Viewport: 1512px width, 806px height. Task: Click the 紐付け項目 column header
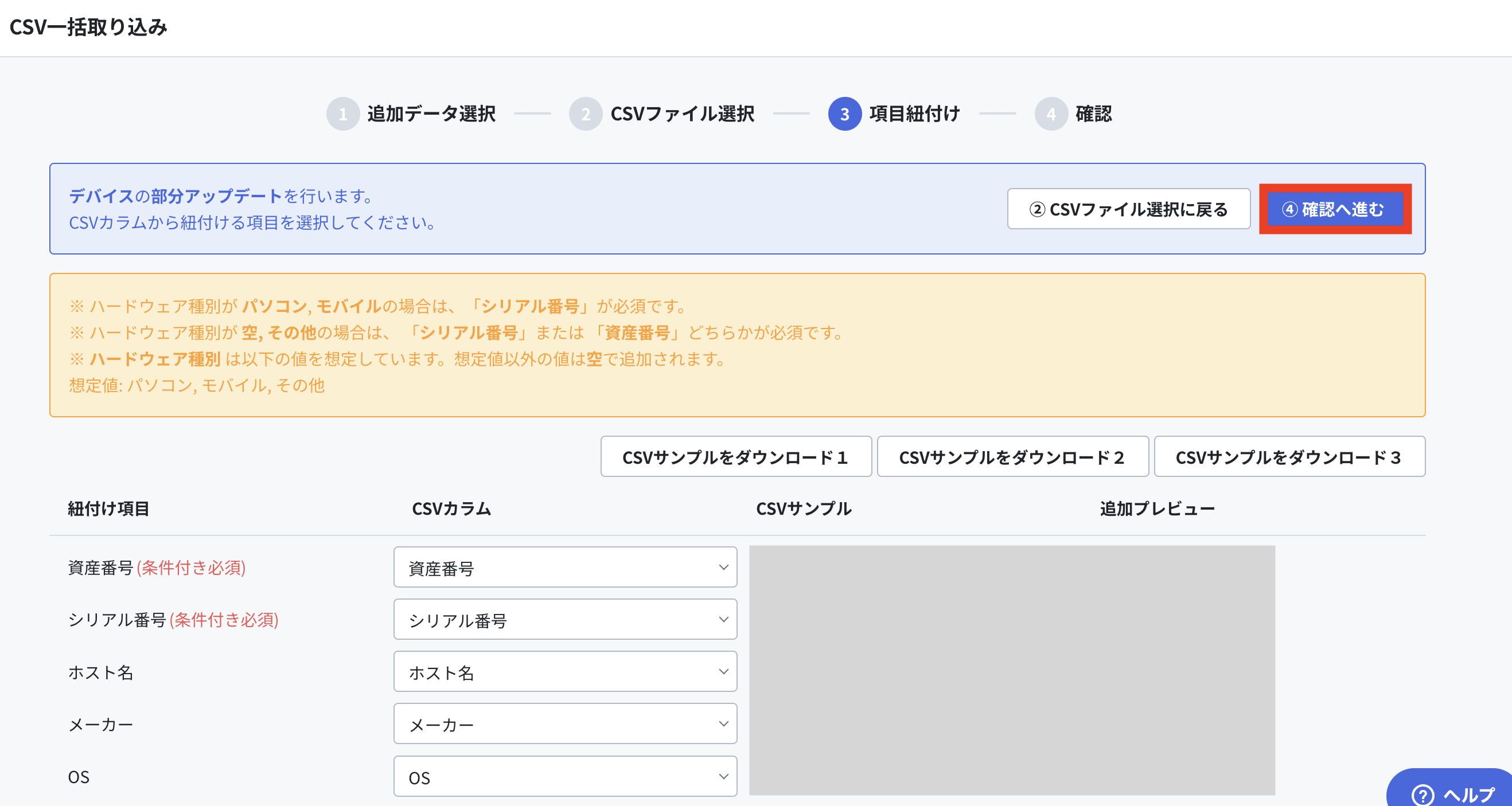(x=108, y=508)
